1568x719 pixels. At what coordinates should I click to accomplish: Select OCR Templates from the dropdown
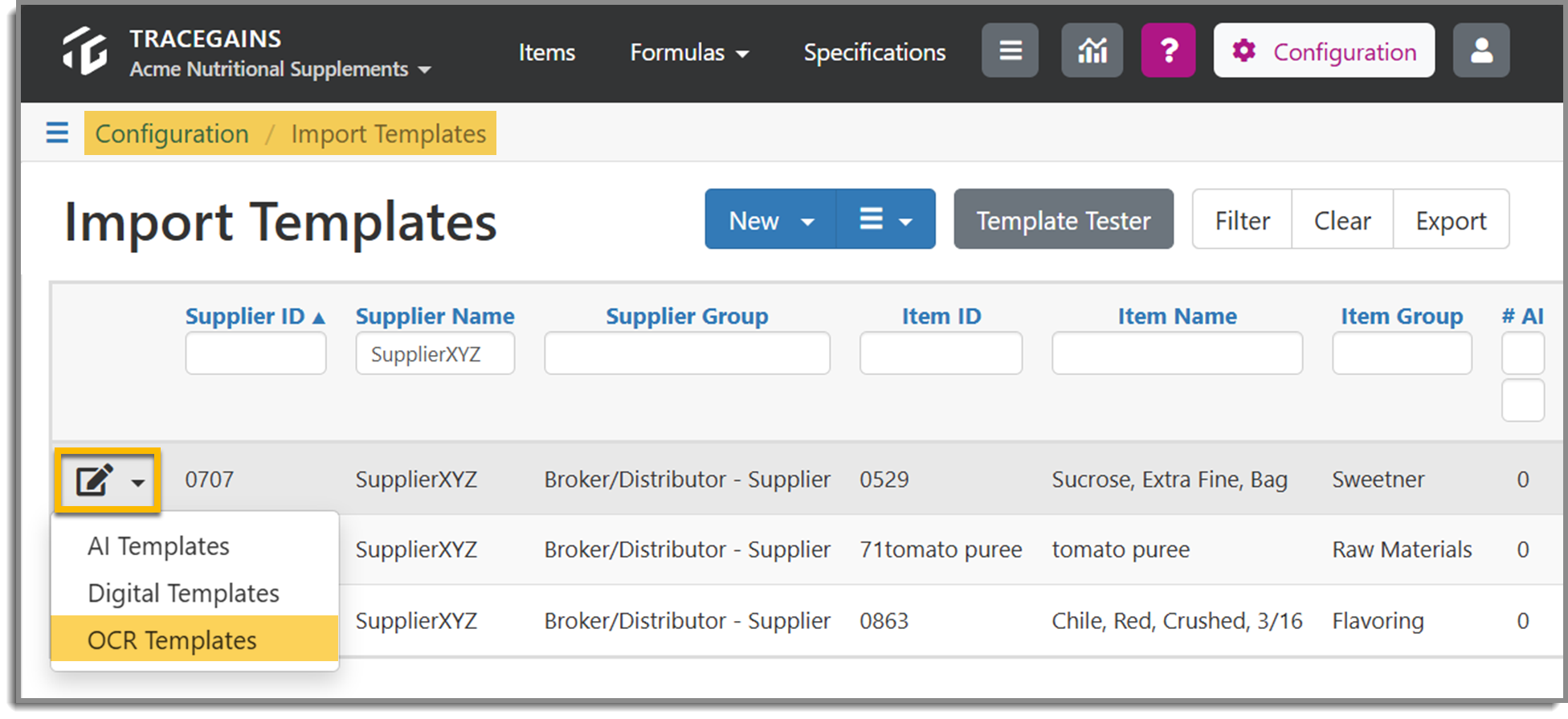(x=195, y=639)
